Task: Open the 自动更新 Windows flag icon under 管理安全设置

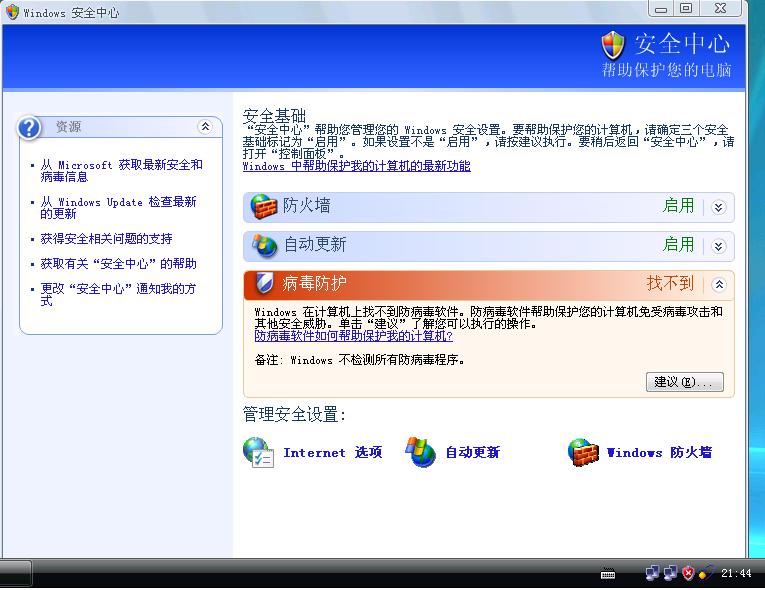Action: point(421,452)
